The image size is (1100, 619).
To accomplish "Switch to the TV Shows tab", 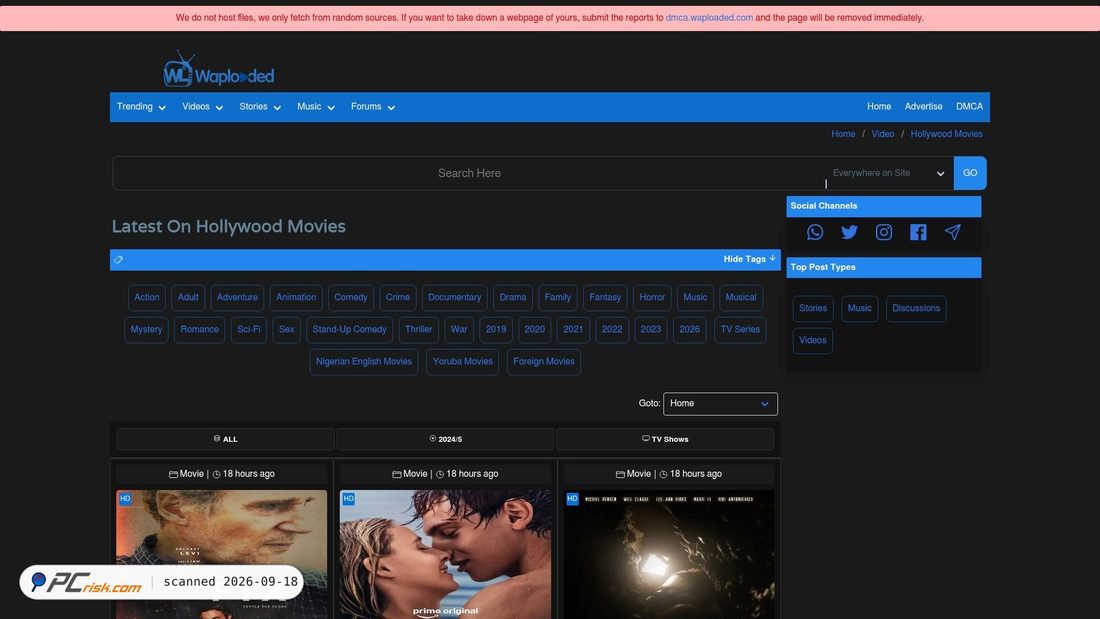I will click(x=665, y=439).
